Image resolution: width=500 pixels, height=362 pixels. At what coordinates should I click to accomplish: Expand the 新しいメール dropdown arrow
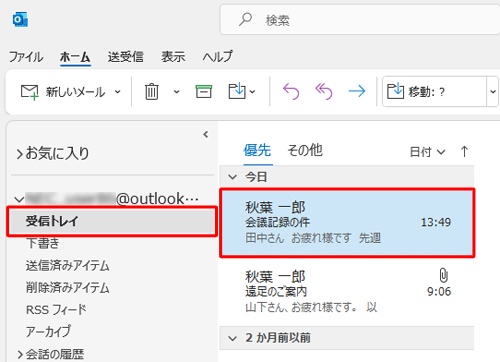117,92
